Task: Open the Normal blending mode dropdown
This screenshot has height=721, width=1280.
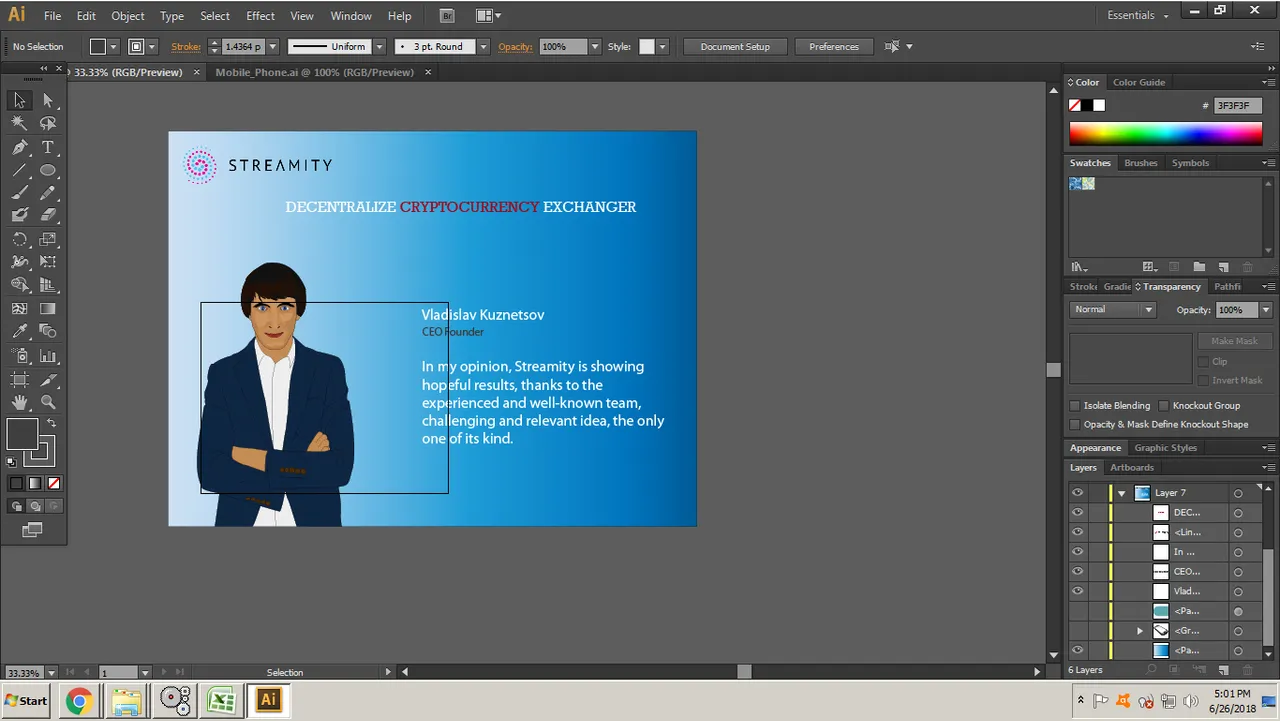Action: click(x=1113, y=310)
